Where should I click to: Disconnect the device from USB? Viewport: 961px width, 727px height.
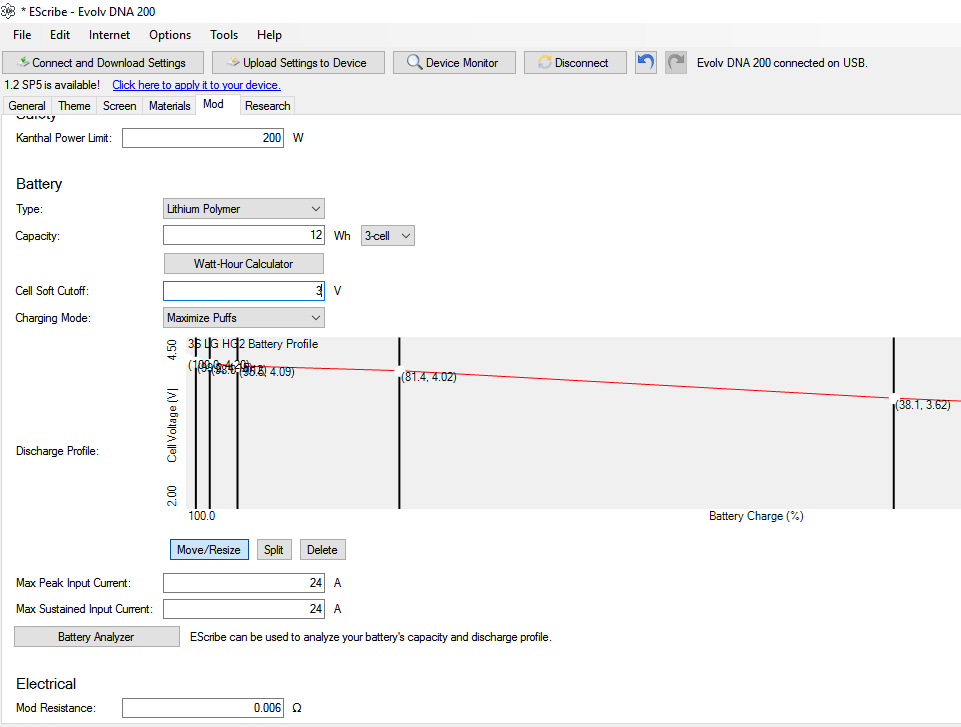pos(574,63)
